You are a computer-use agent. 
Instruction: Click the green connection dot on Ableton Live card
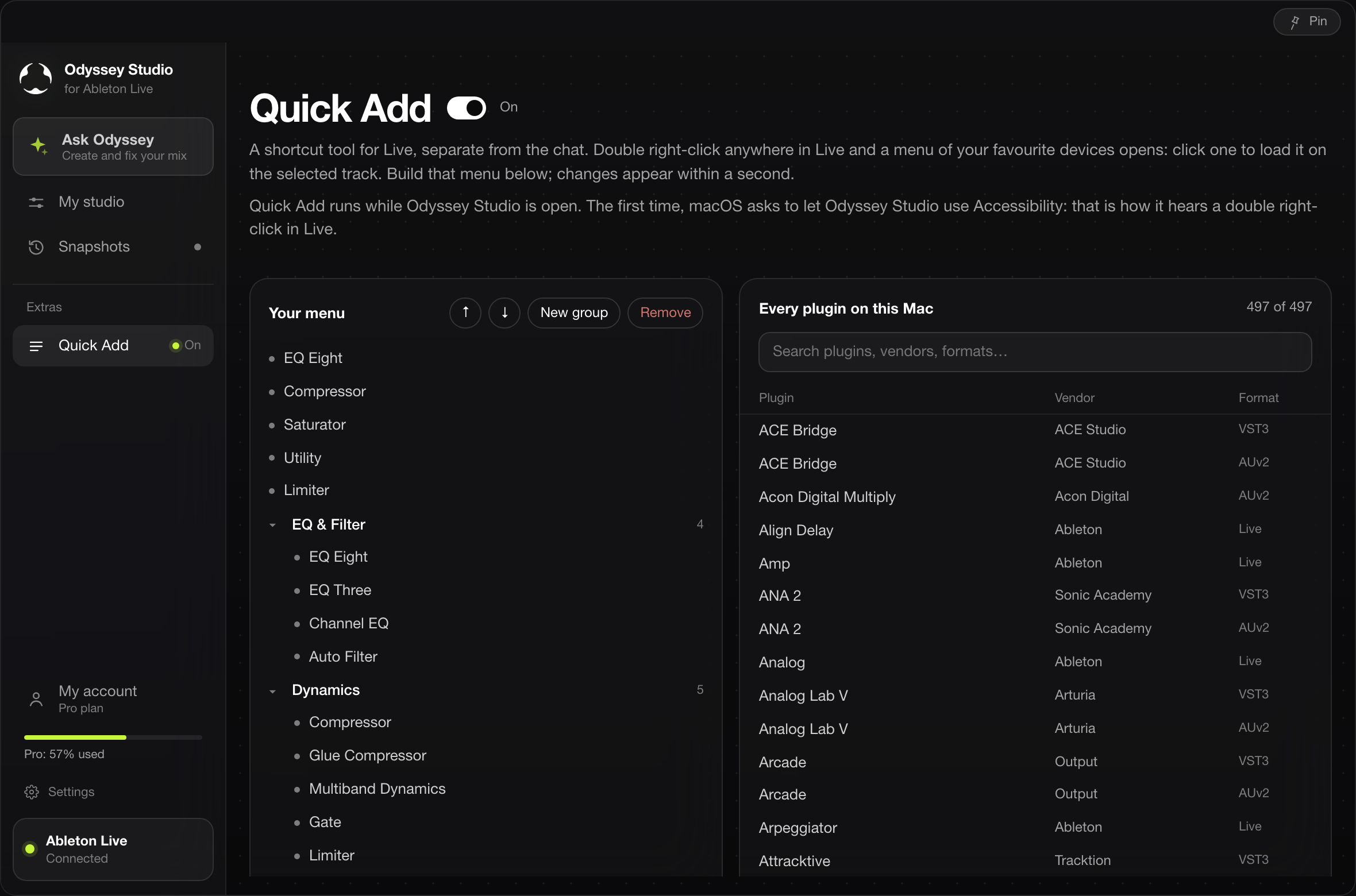30,849
